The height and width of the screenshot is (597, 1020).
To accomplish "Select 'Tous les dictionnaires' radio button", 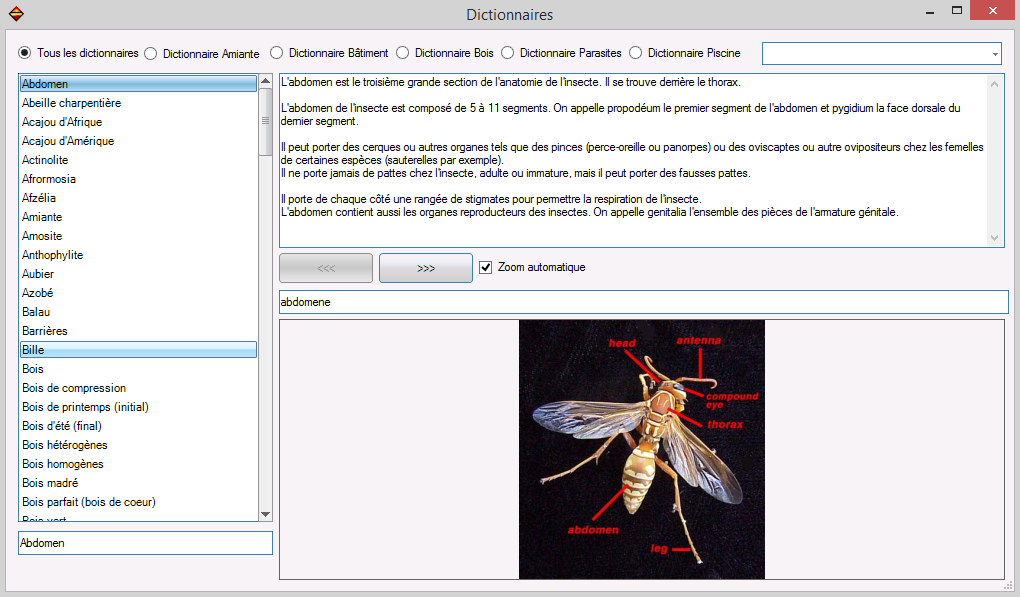I will click(25, 53).
